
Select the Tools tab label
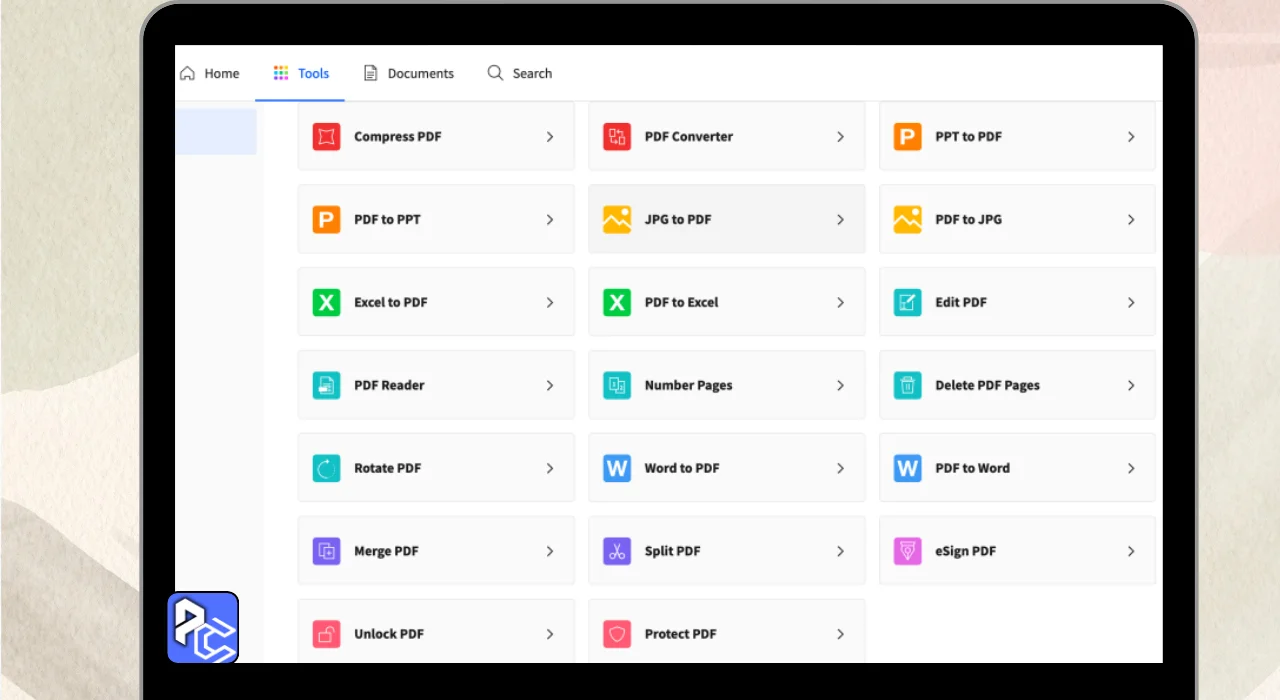(313, 73)
